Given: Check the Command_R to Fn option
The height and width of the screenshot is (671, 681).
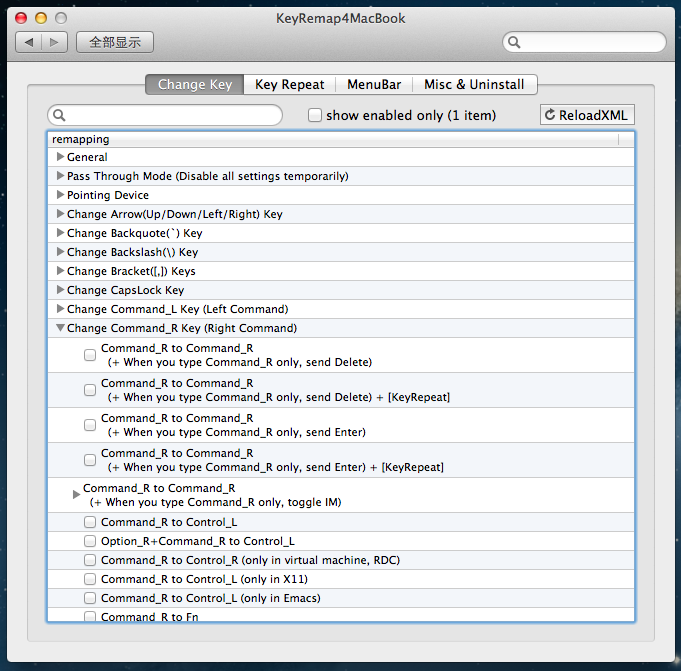Looking at the screenshot, I should [x=90, y=616].
